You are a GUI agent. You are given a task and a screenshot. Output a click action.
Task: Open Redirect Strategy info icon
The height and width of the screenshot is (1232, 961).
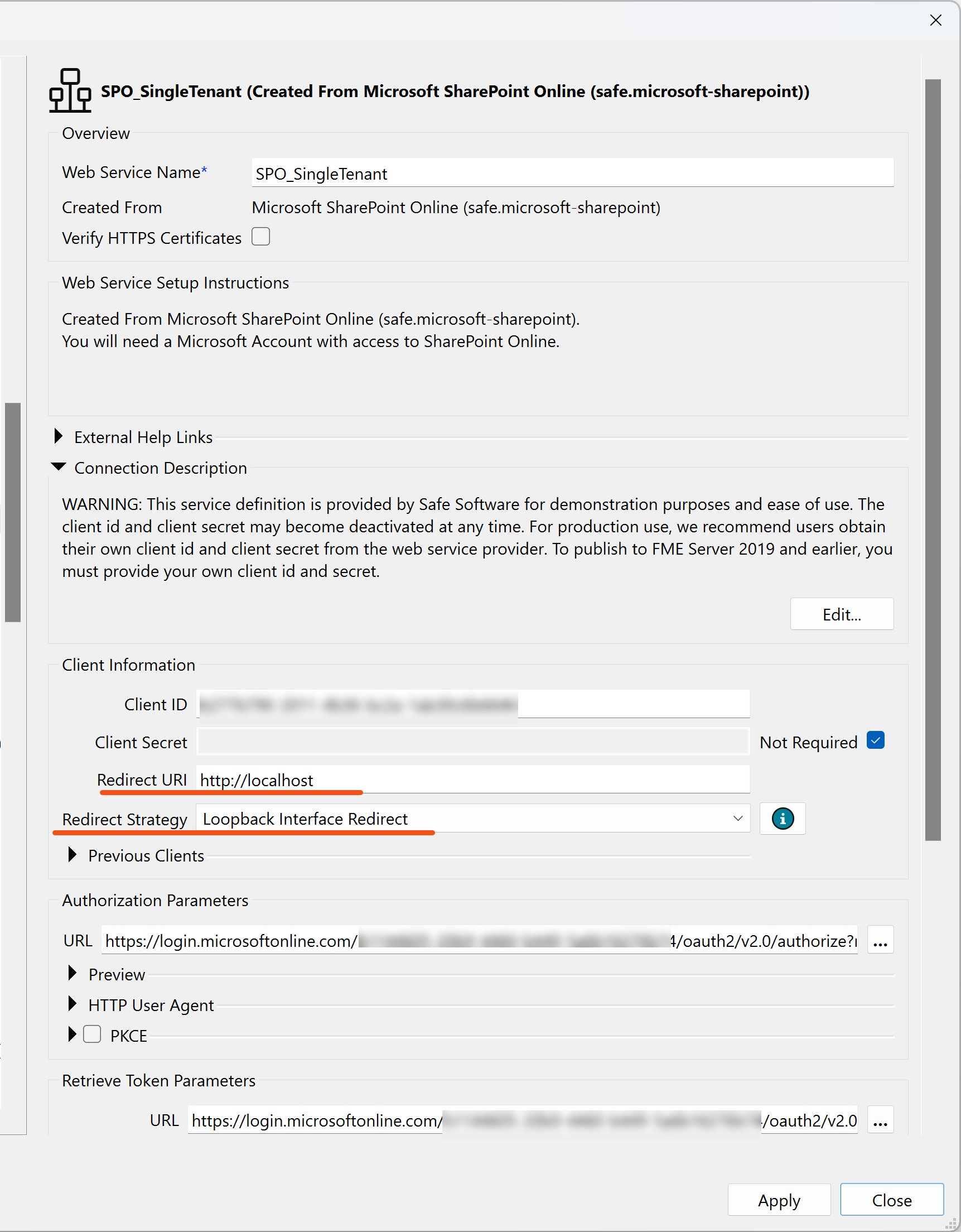pos(782,819)
